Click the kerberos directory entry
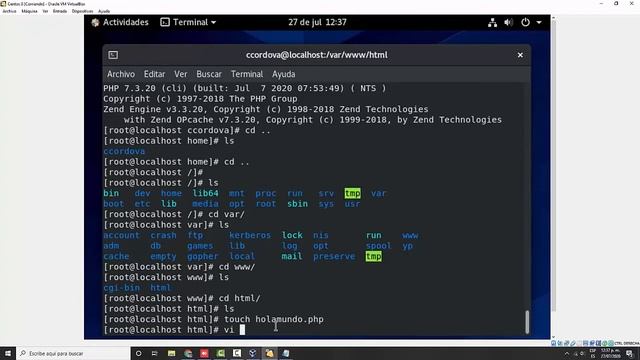 [250, 236]
